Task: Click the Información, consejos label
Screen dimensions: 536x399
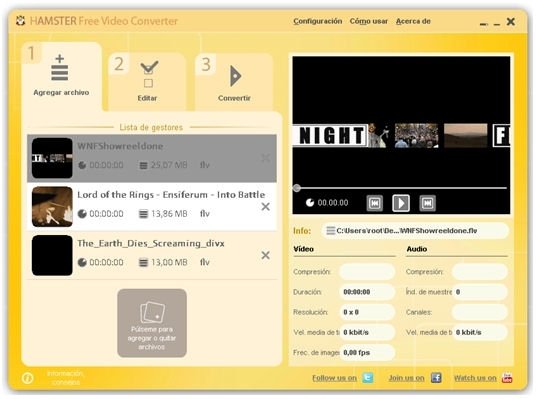Action: pos(65,378)
